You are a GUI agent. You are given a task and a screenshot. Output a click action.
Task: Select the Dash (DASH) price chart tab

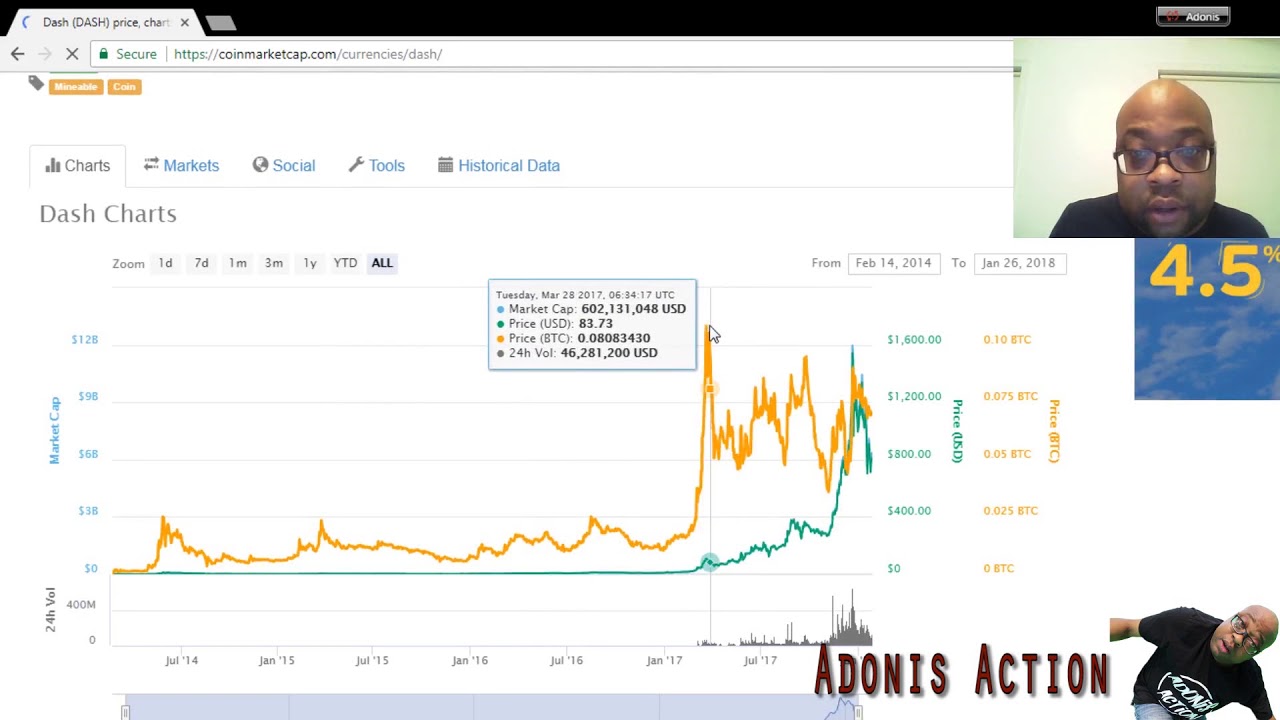pyautogui.click(x=106, y=22)
